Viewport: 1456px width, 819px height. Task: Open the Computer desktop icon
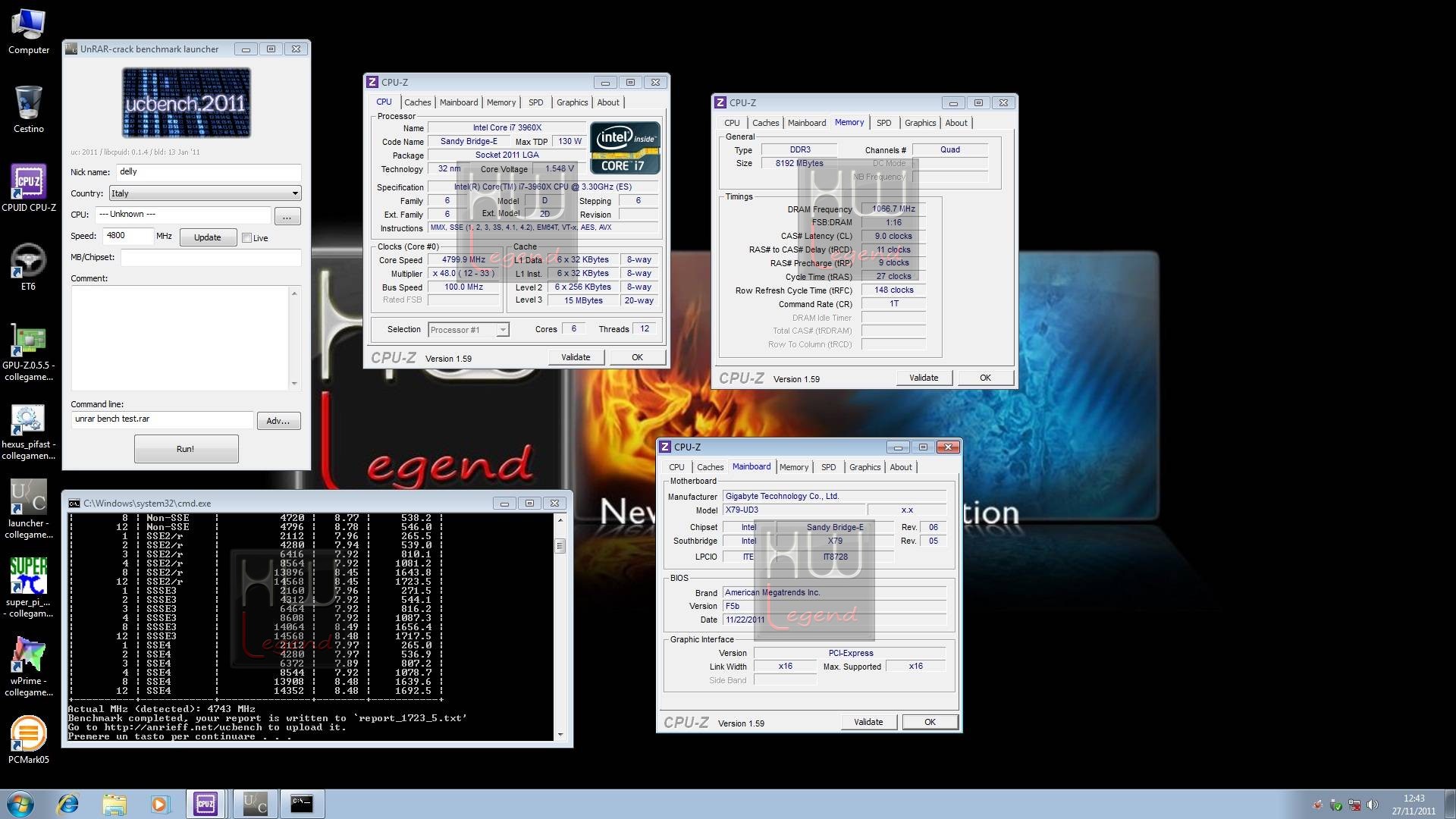28,30
